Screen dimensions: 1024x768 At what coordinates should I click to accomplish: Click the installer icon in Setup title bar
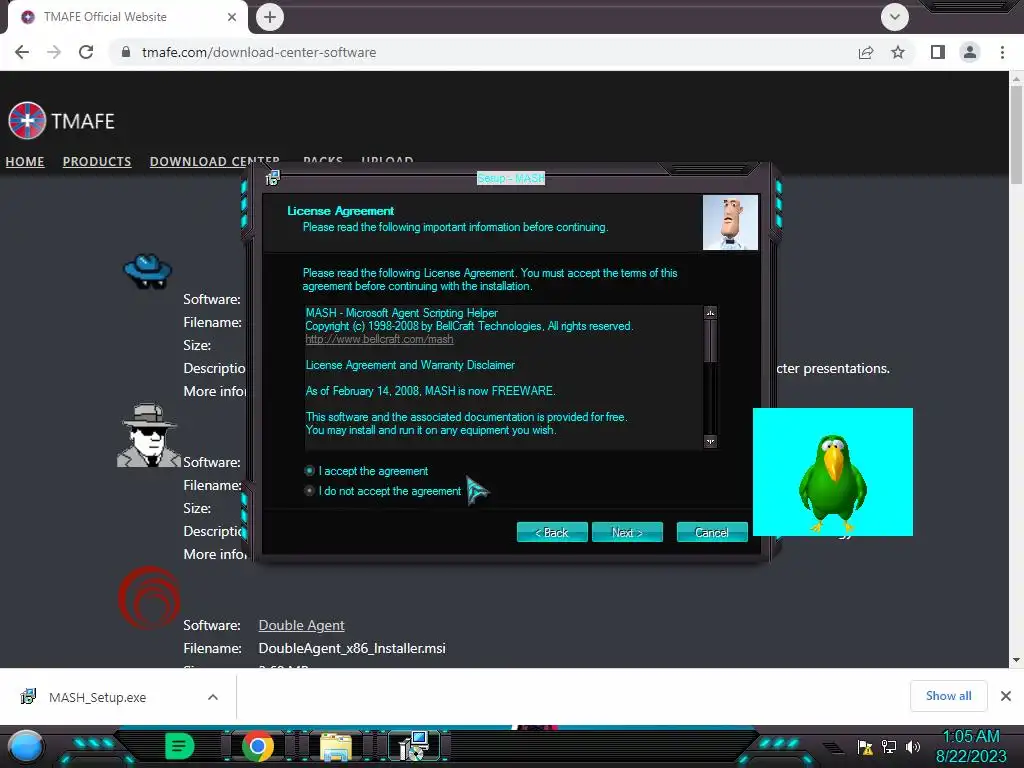(272, 178)
